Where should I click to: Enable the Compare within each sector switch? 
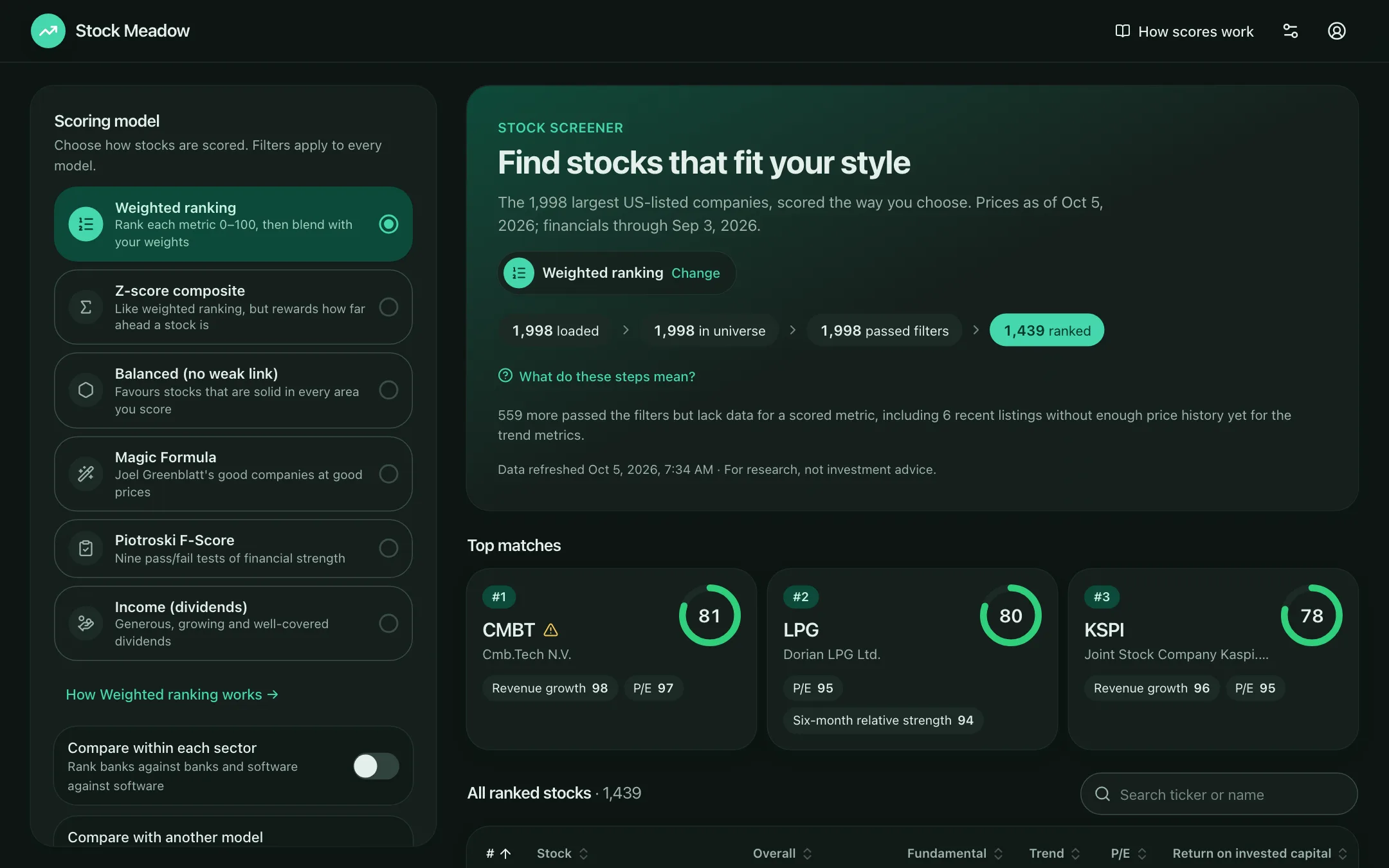click(x=376, y=766)
